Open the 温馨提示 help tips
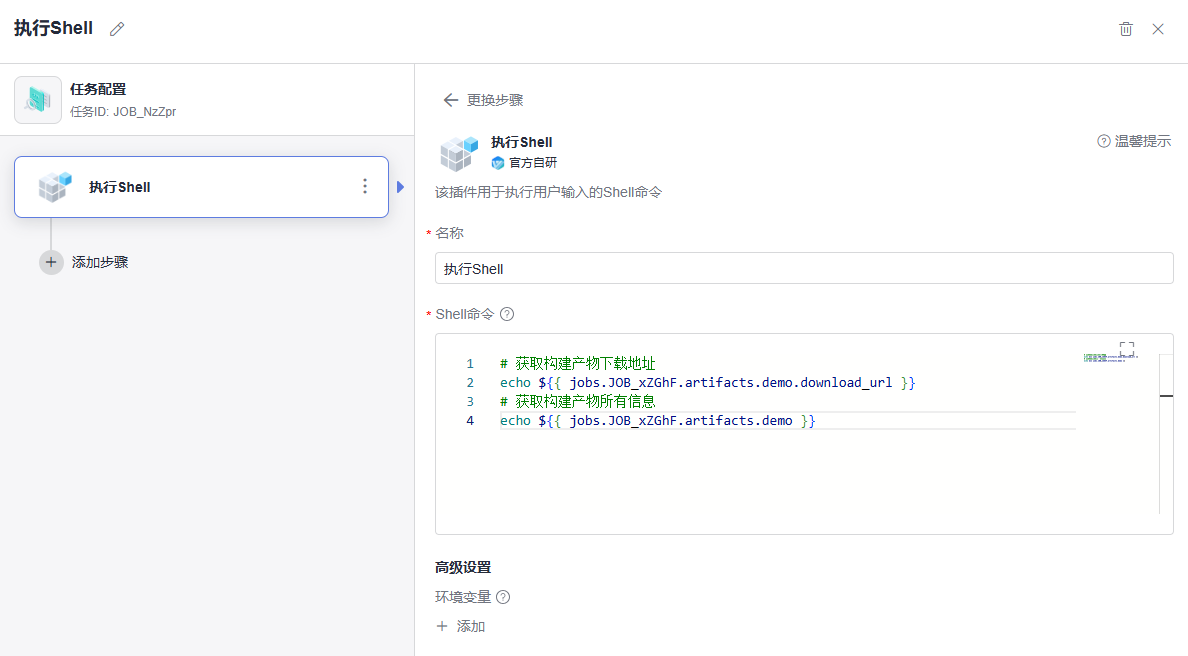1188x656 pixels. click(x=1134, y=141)
